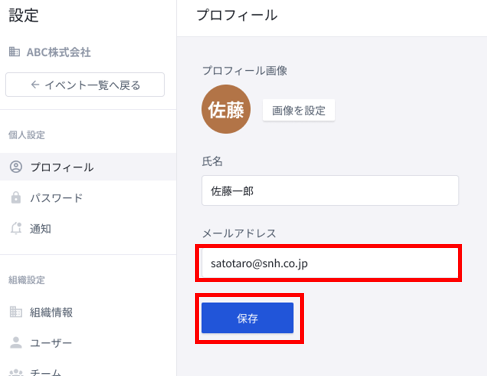Screen dimensions: 487x376
Task: Return via イベント一覧へ戻る button
Action: pyautogui.click(x=85, y=85)
